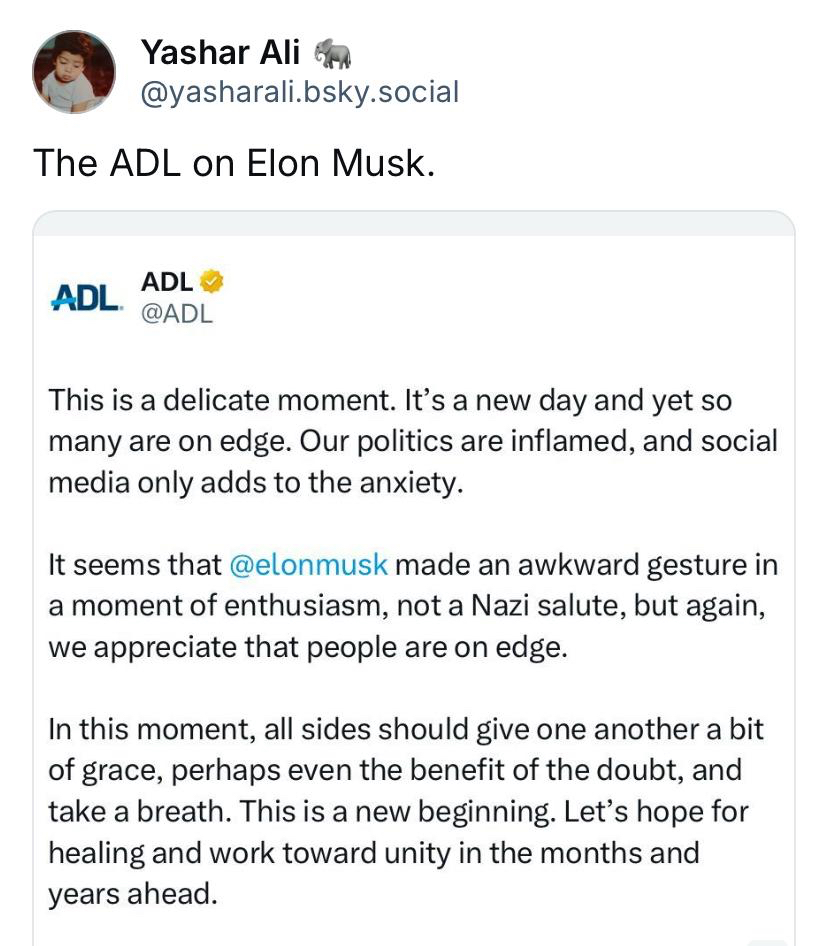
Task: Open the @ADL handle
Action: [x=177, y=313]
